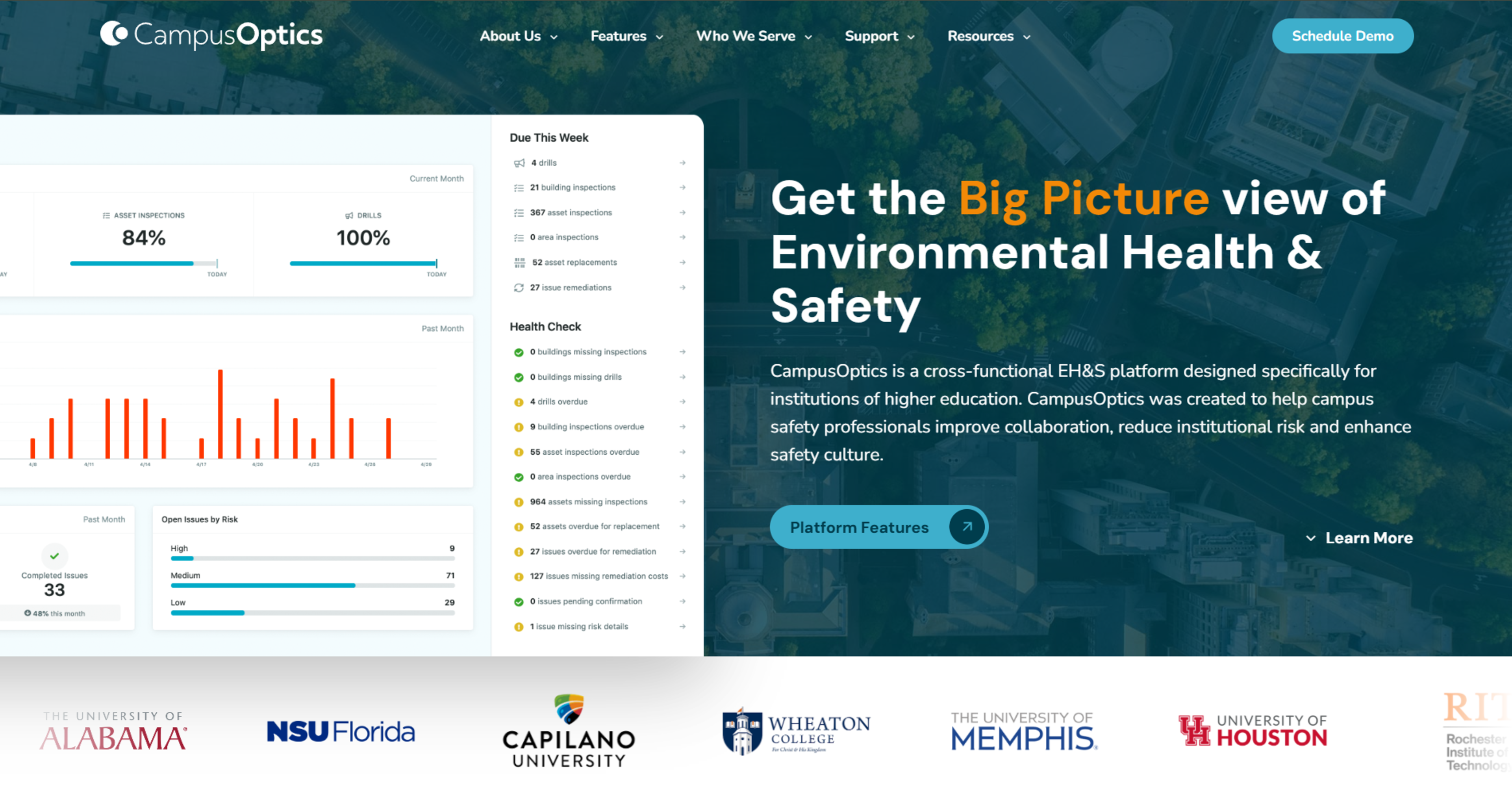Click the Asset Inspections 84% progress bar

144,263
